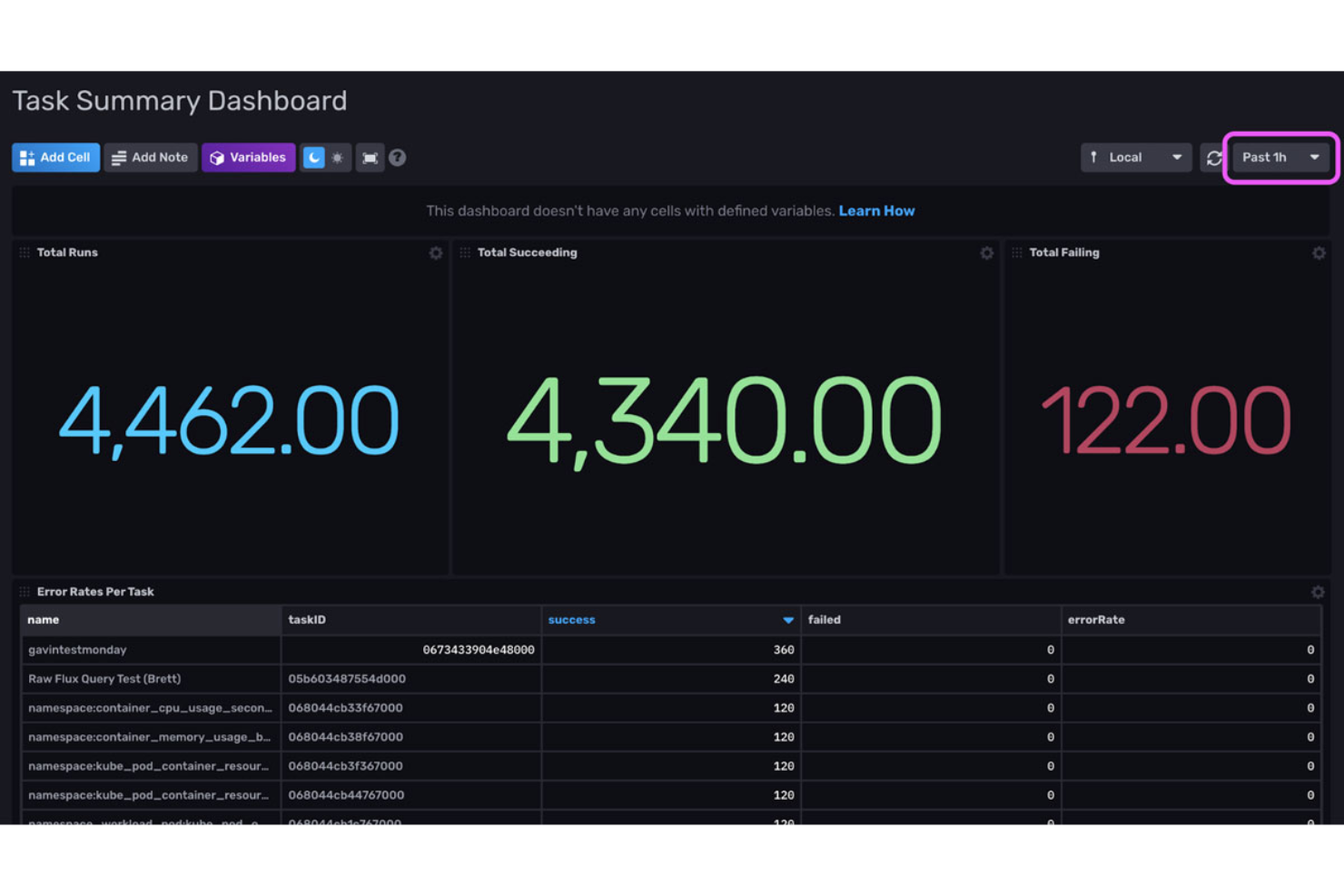Open the Error Rates Per Task settings gear
The image size is (1344, 896).
point(1319,591)
